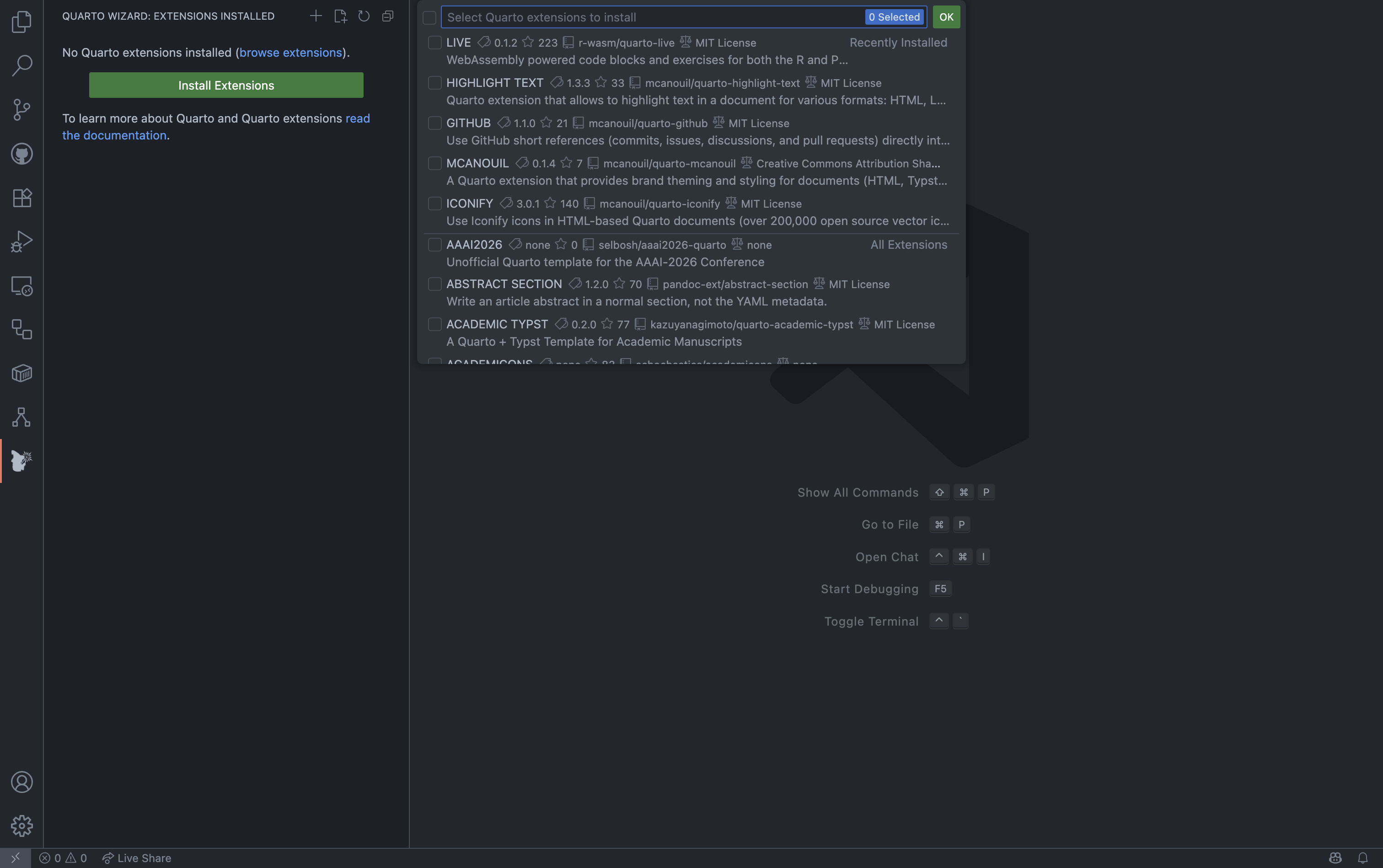1383x868 pixels.
Task: Confirm selection with the OK button
Action: click(945, 16)
